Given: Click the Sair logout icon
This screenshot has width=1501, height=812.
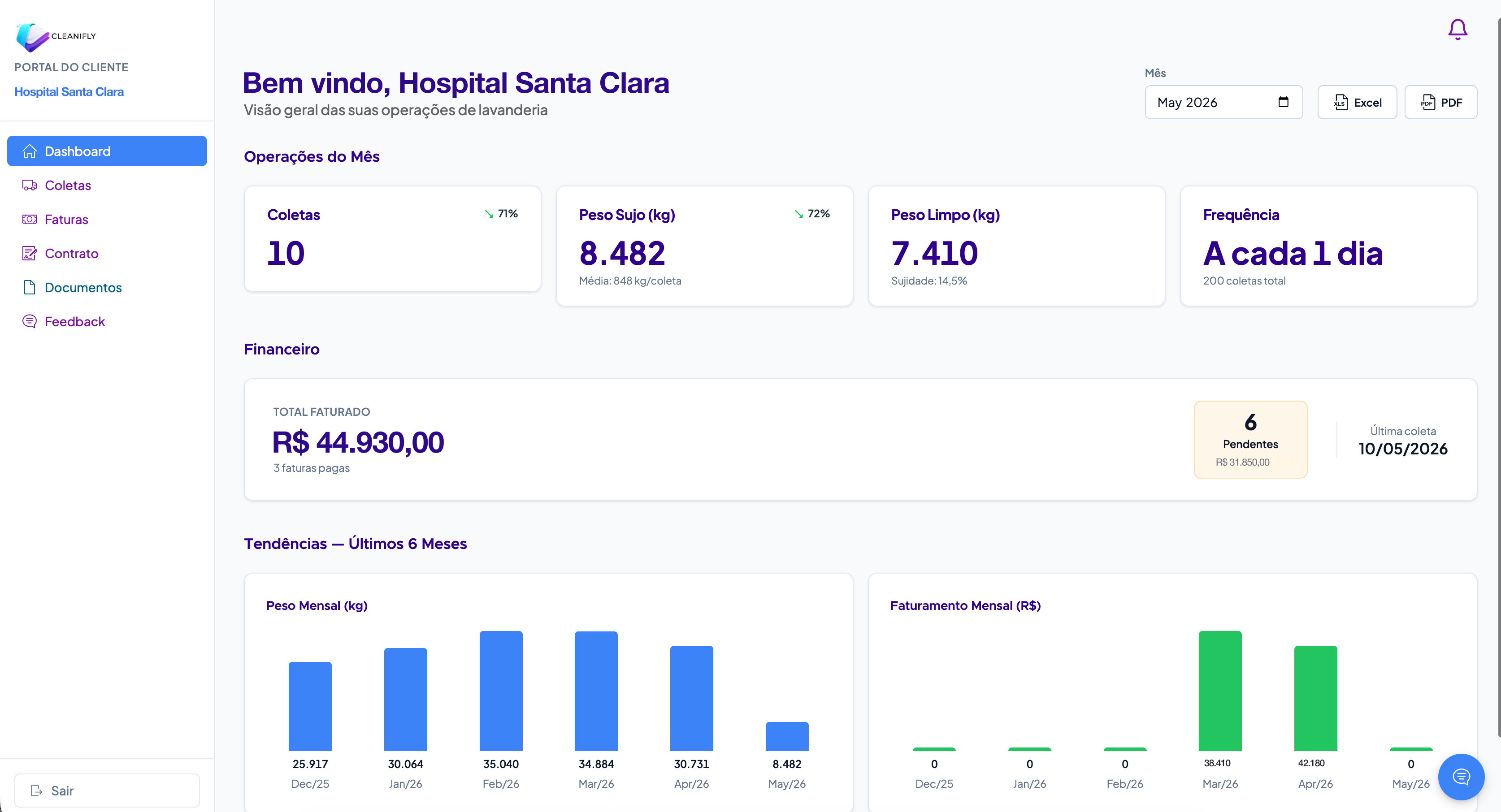Looking at the screenshot, I should [37, 790].
